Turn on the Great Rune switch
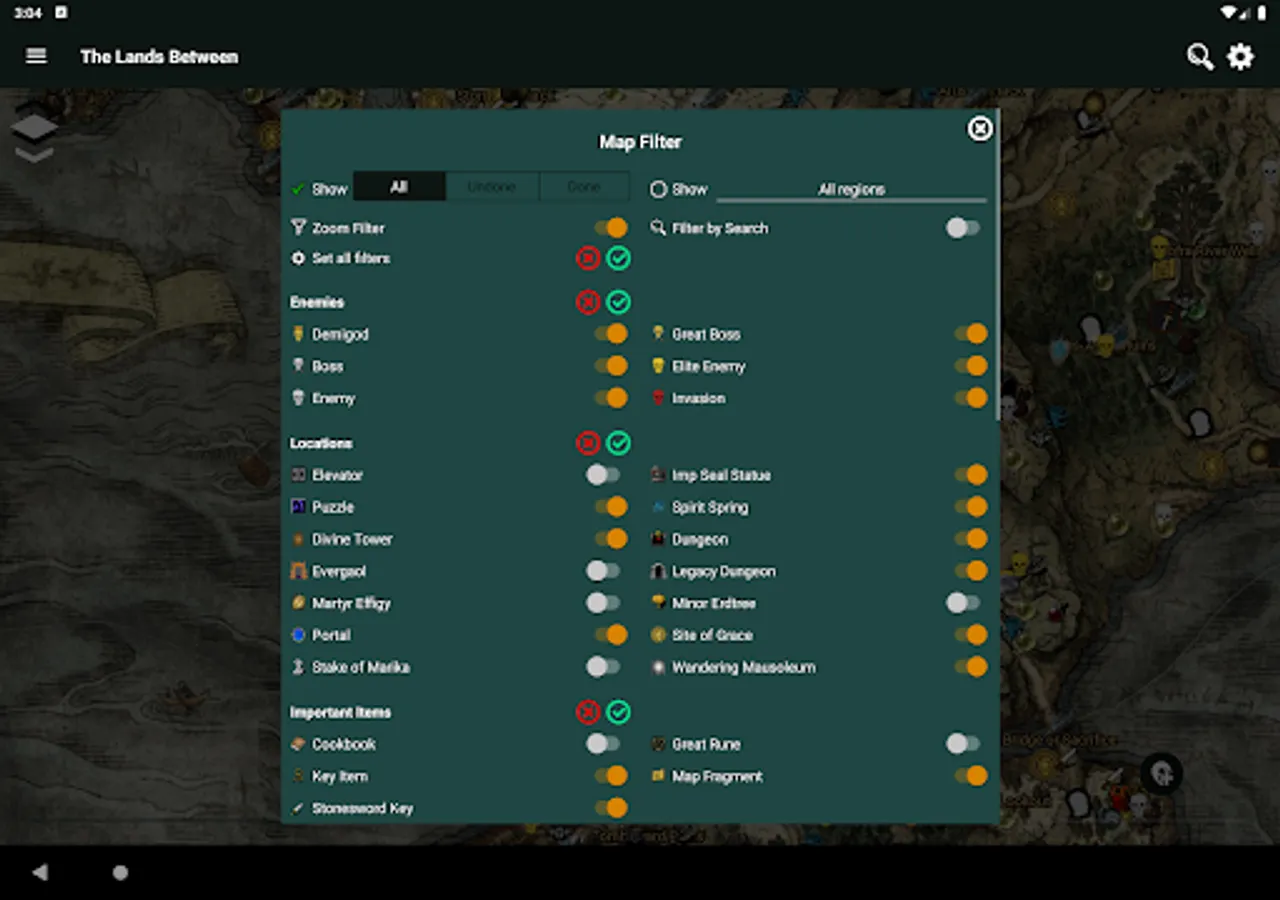The width and height of the screenshot is (1280, 900). tap(963, 744)
